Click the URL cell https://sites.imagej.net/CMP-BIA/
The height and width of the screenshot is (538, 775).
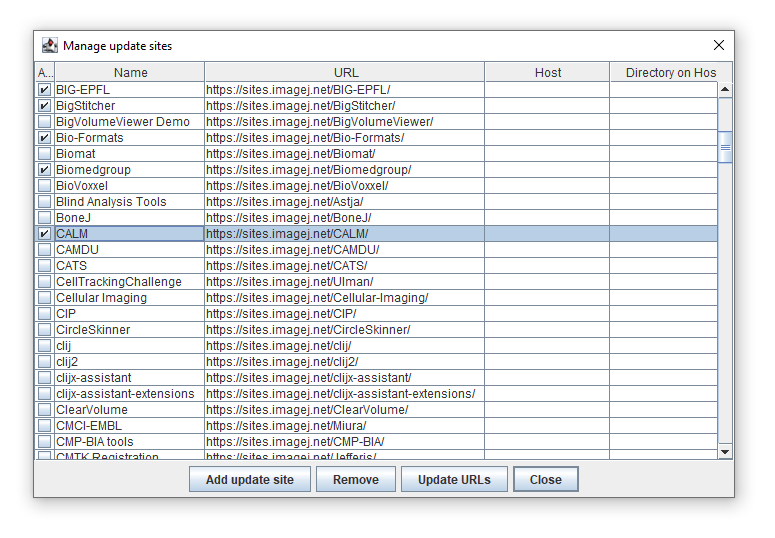coord(344,442)
